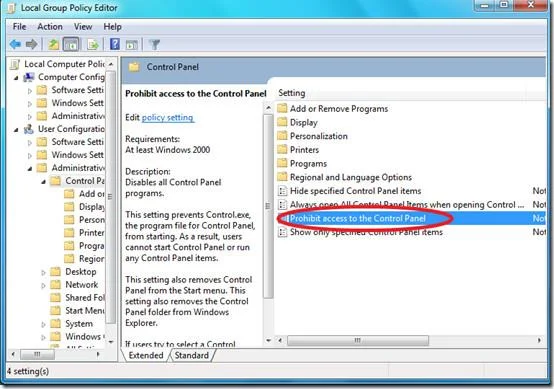
Task: Click the settings list horizontal scrollbar thumb
Action: pos(358,341)
